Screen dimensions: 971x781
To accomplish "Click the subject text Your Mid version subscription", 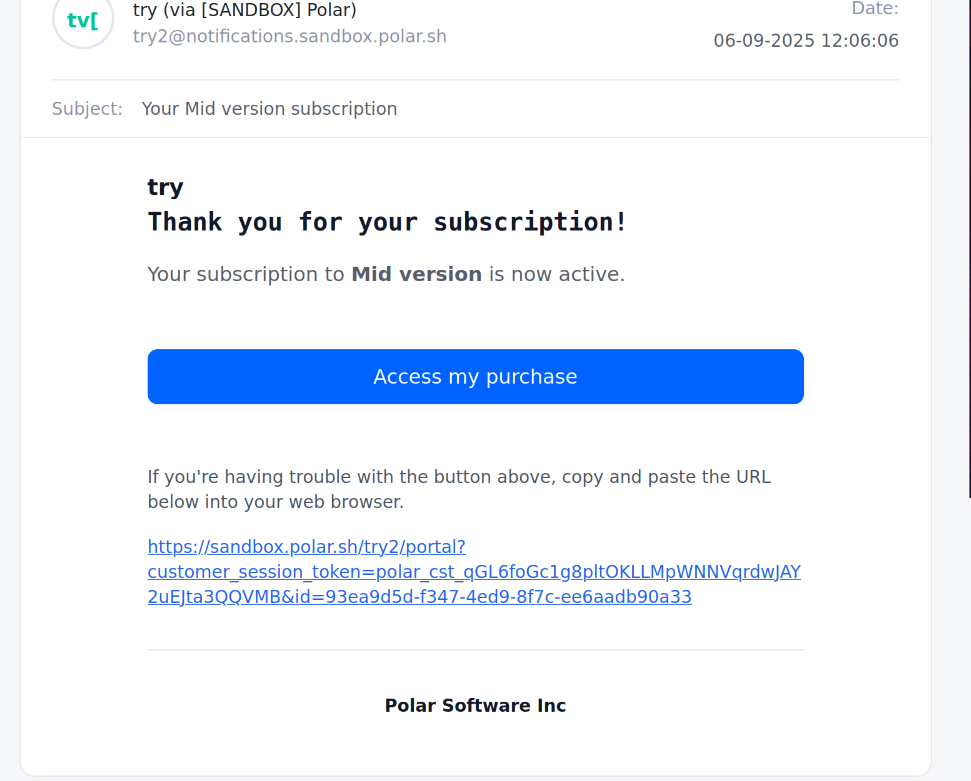I will tap(269, 109).
